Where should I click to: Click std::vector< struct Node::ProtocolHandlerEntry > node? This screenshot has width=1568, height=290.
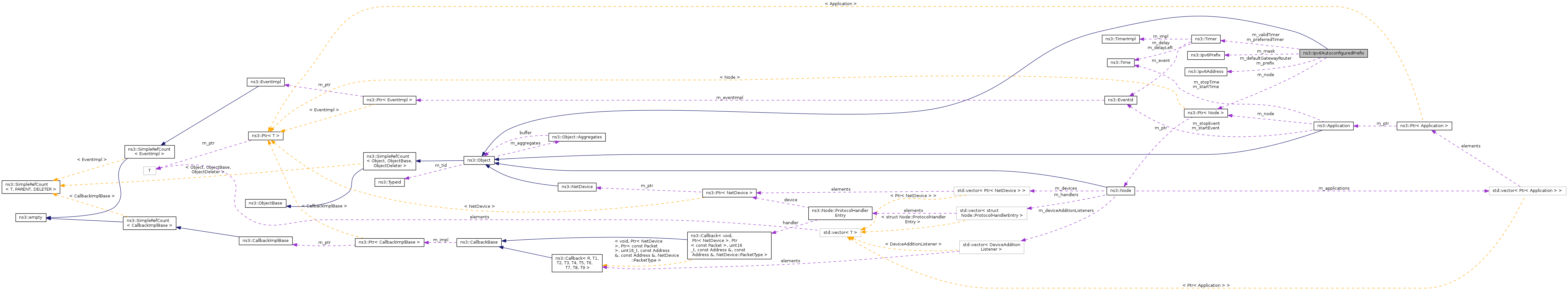[992, 213]
